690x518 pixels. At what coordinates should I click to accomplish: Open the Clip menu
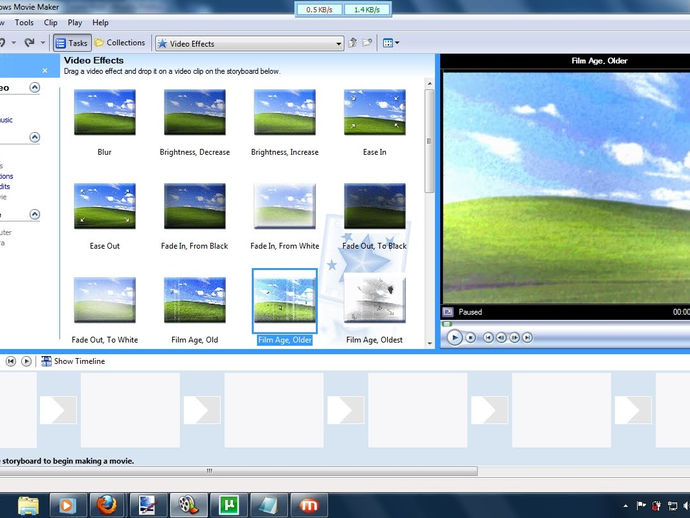tap(51, 22)
